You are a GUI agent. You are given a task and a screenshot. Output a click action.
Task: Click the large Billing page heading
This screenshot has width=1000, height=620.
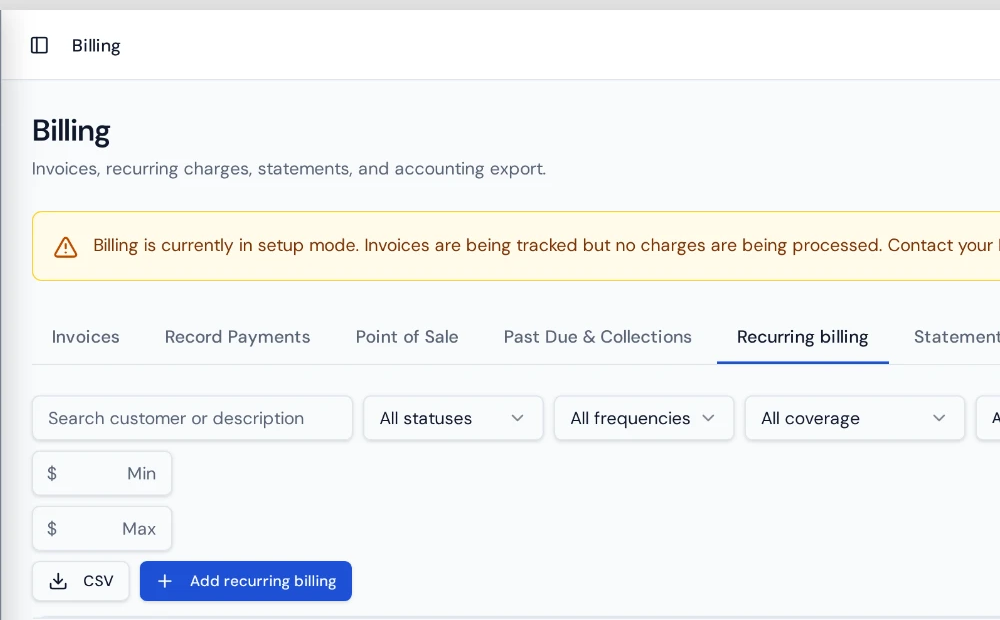pyautogui.click(x=71, y=131)
